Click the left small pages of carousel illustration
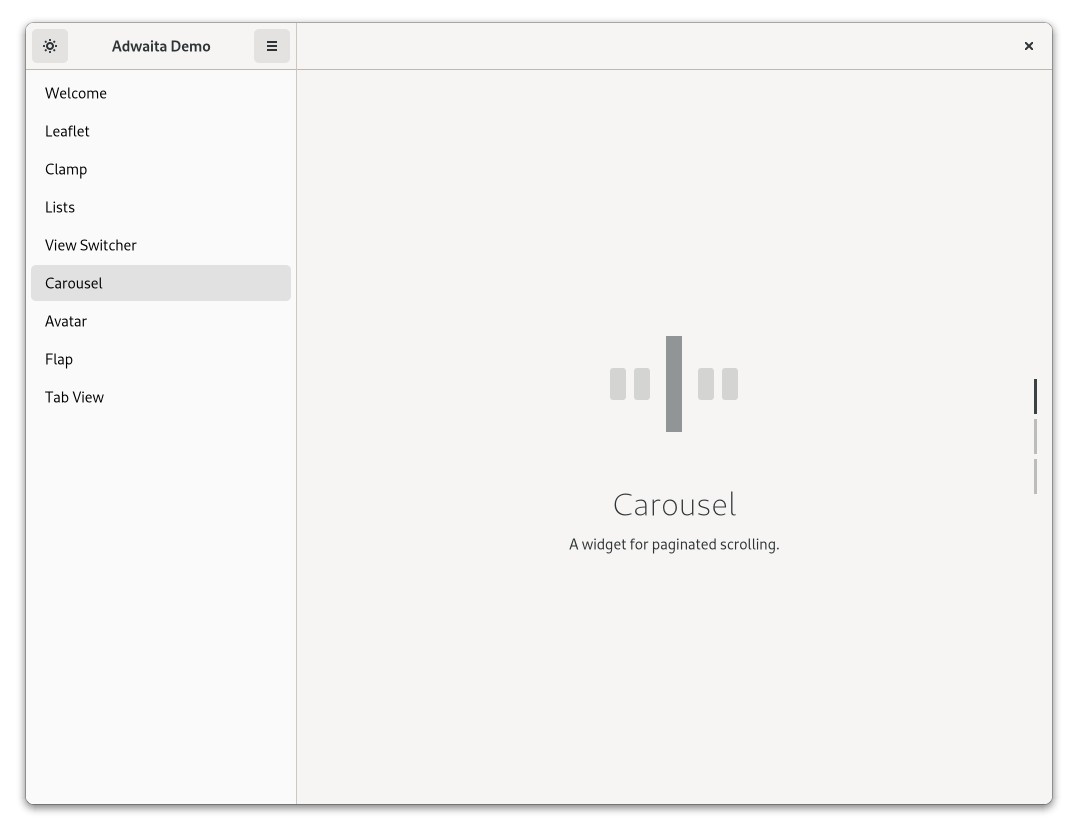The image size is (1078, 833). point(630,384)
